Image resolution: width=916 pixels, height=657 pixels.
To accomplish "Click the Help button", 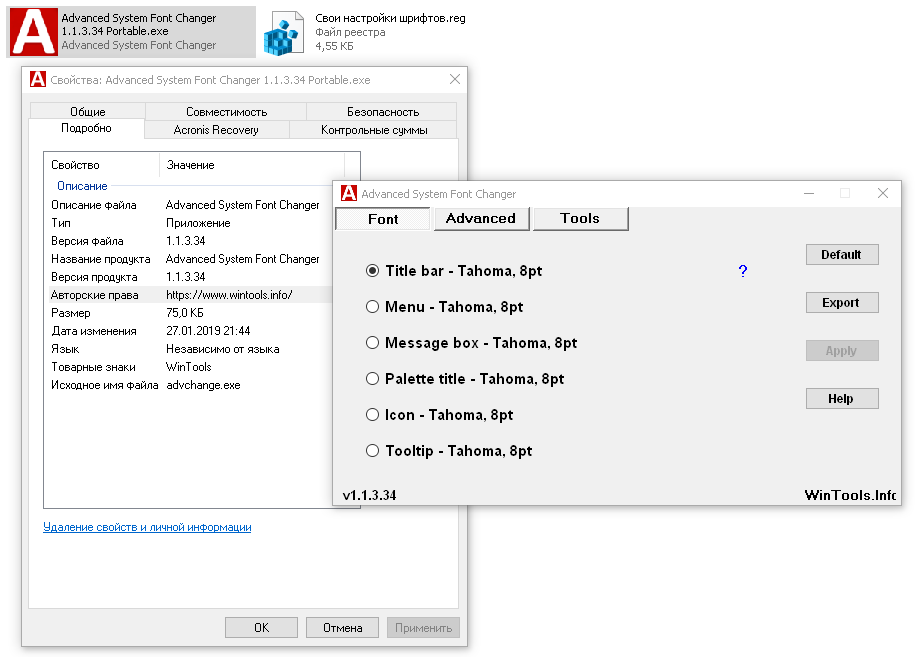I will tap(842, 399).
